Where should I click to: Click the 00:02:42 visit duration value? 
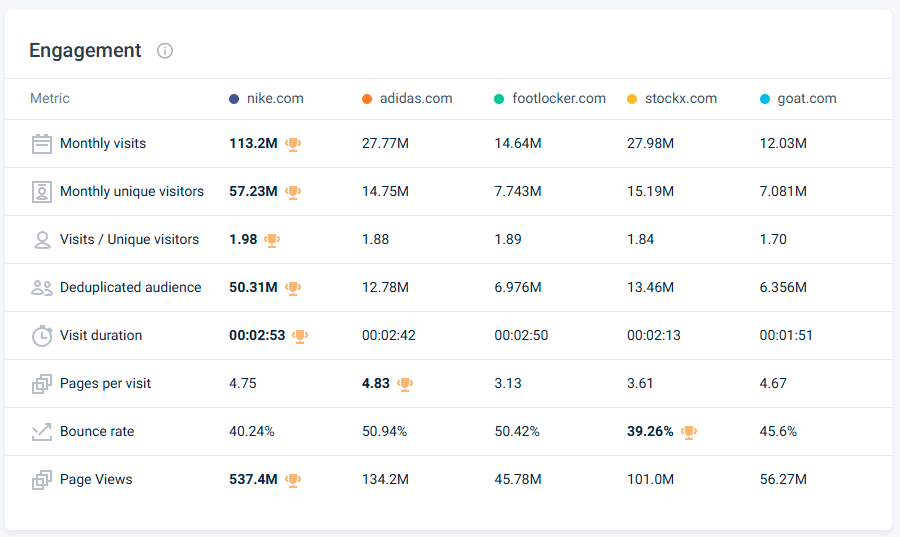tap(389, 336)
